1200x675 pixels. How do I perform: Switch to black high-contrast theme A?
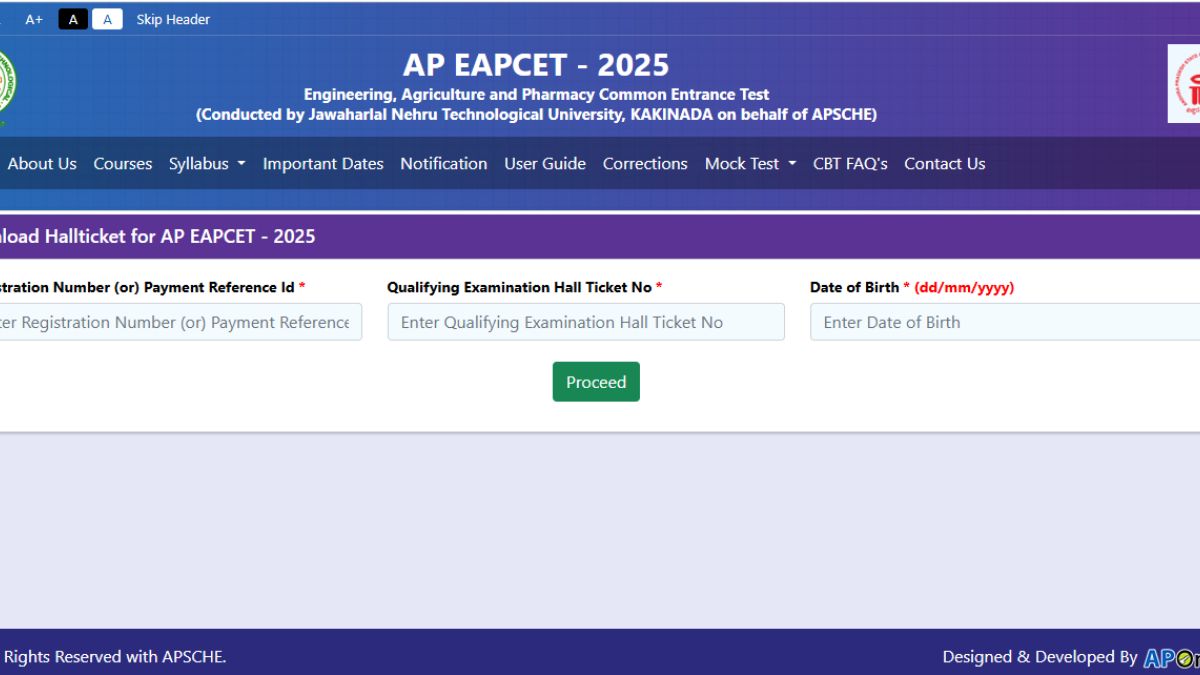click(x=73, y=19)
